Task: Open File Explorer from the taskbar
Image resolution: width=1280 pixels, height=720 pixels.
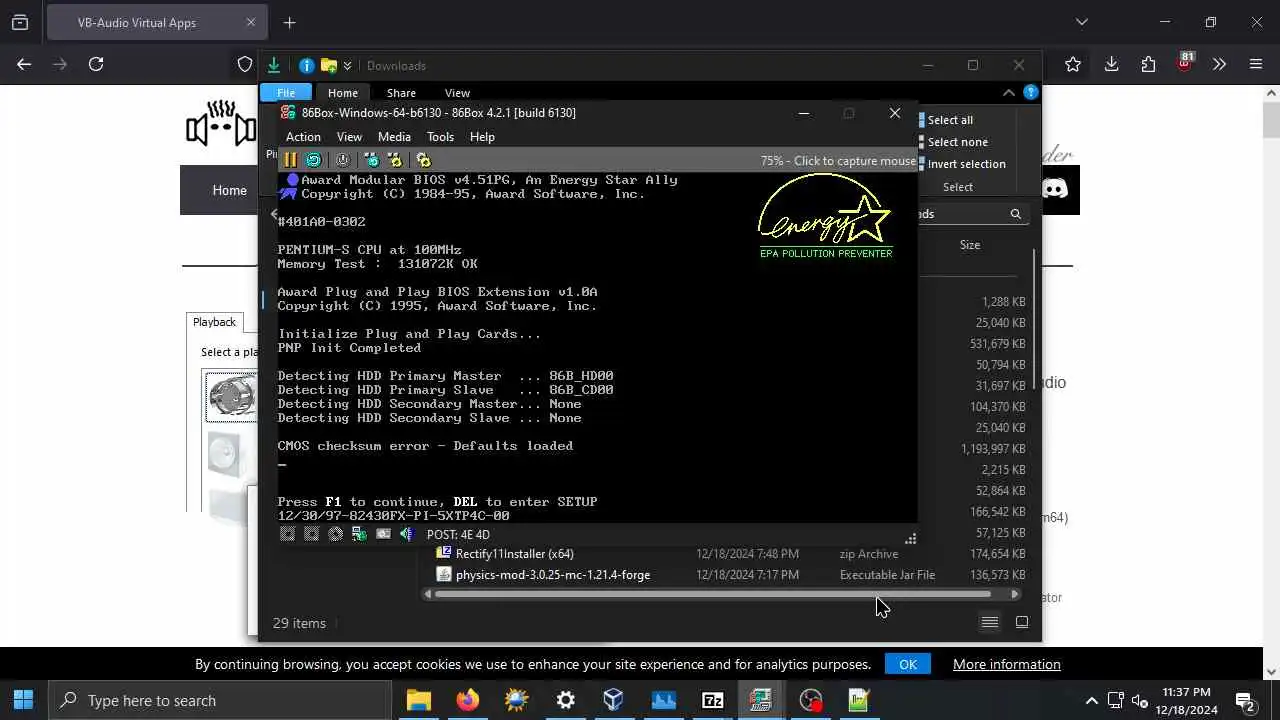Action: (419, 700)
